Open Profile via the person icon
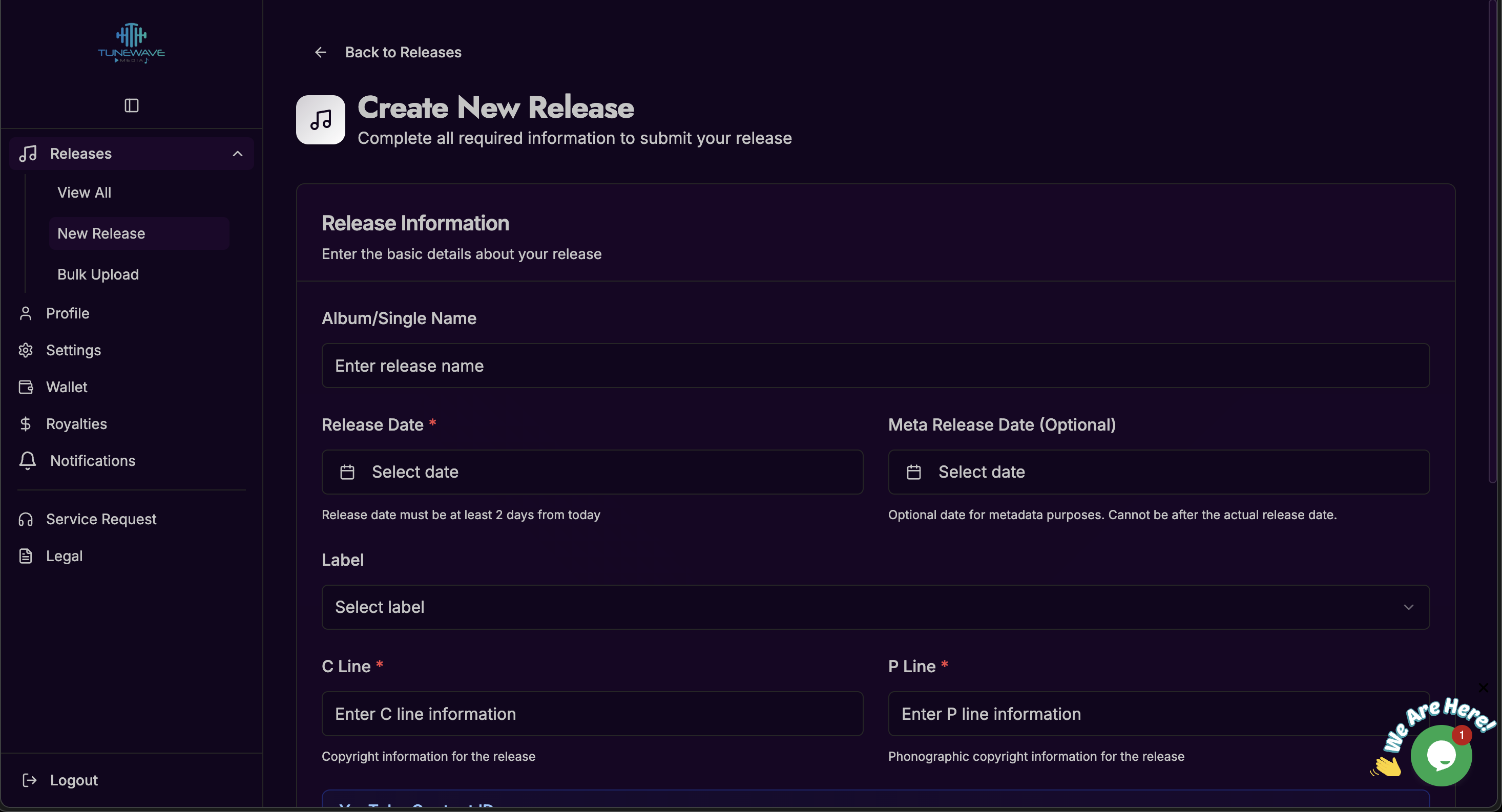Image resolution: width=1502 pixels, height=812 pixels. [x=26, y=313]
